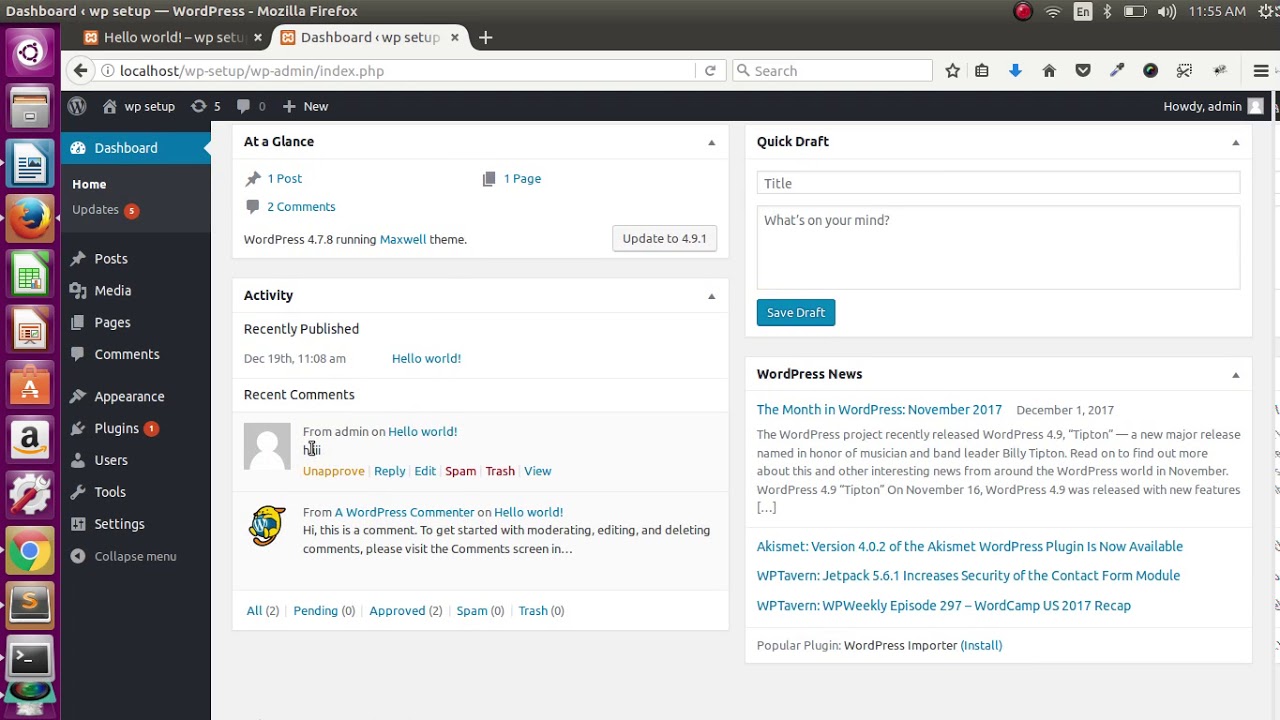Image resolution: width=1280 pixels, height=720 pixels.
Task: Filter comments by Pending
Action: coord(316,611)
